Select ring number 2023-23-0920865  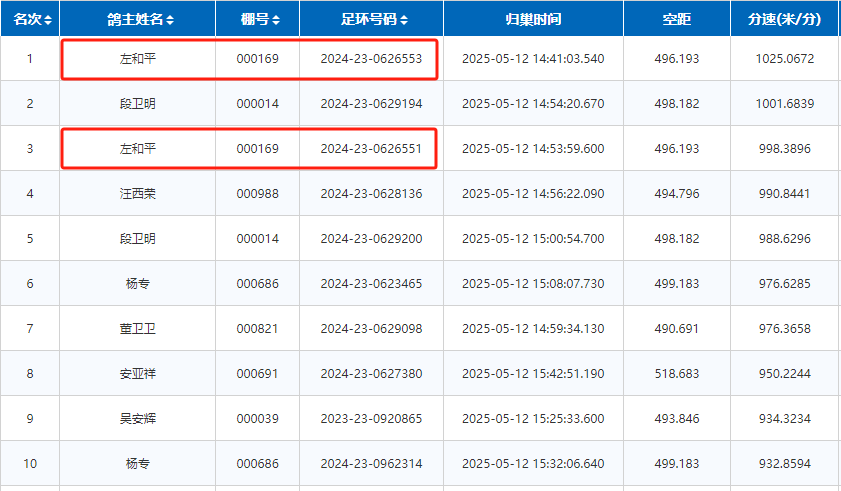click(371, 419)
